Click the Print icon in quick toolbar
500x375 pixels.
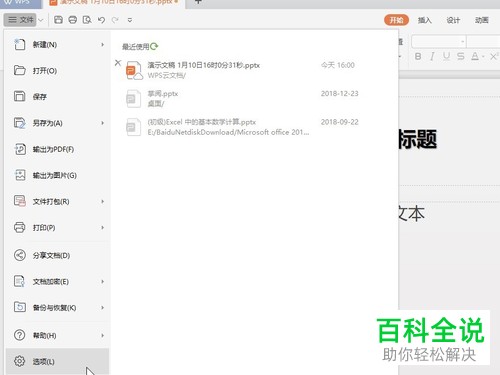[x=73, y=20]
